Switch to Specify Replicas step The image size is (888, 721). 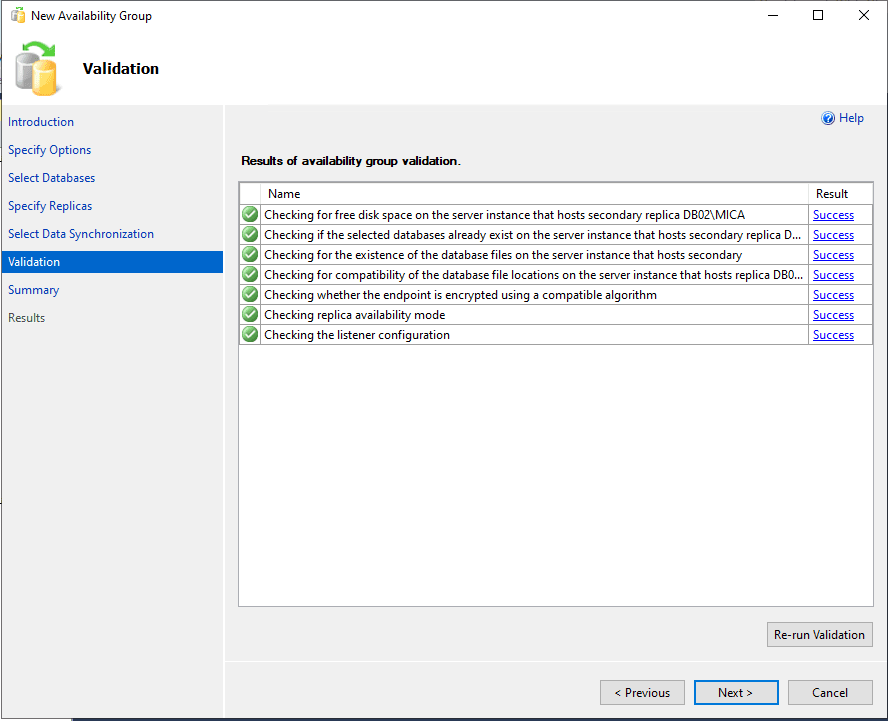click(x=50, y=206)
